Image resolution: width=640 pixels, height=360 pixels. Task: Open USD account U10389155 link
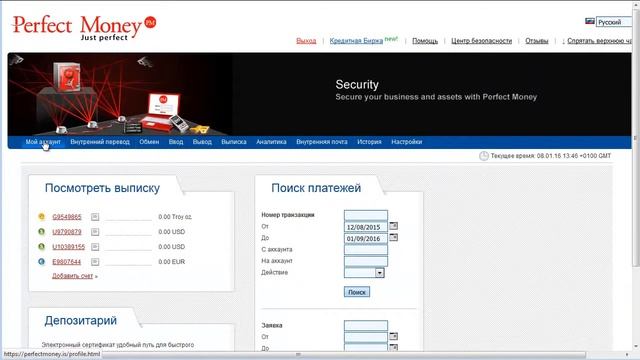[x=69, y=247]
